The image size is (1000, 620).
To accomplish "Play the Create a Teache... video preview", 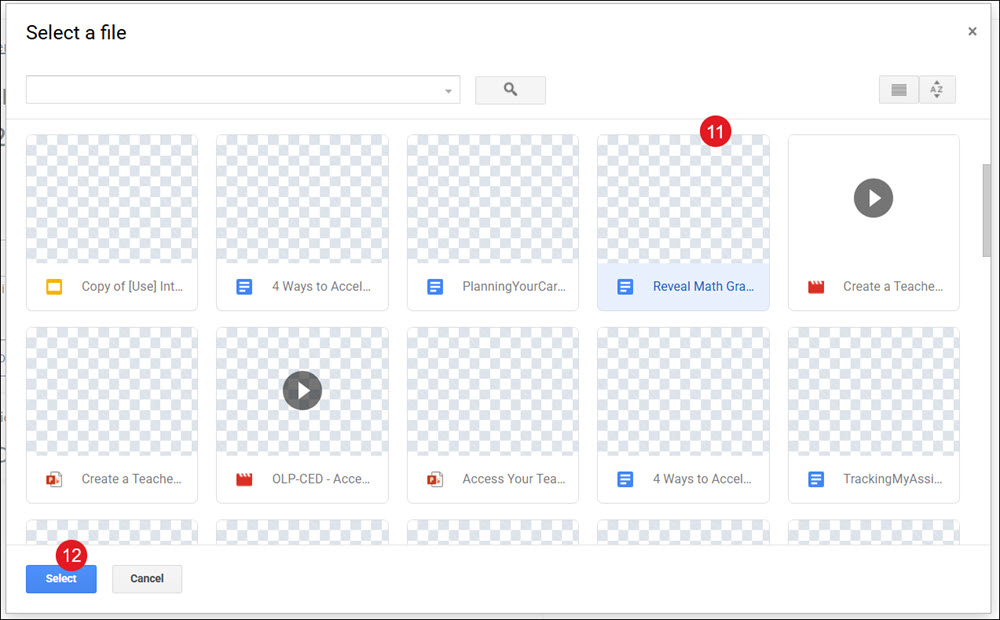I will tap(873, 198).
